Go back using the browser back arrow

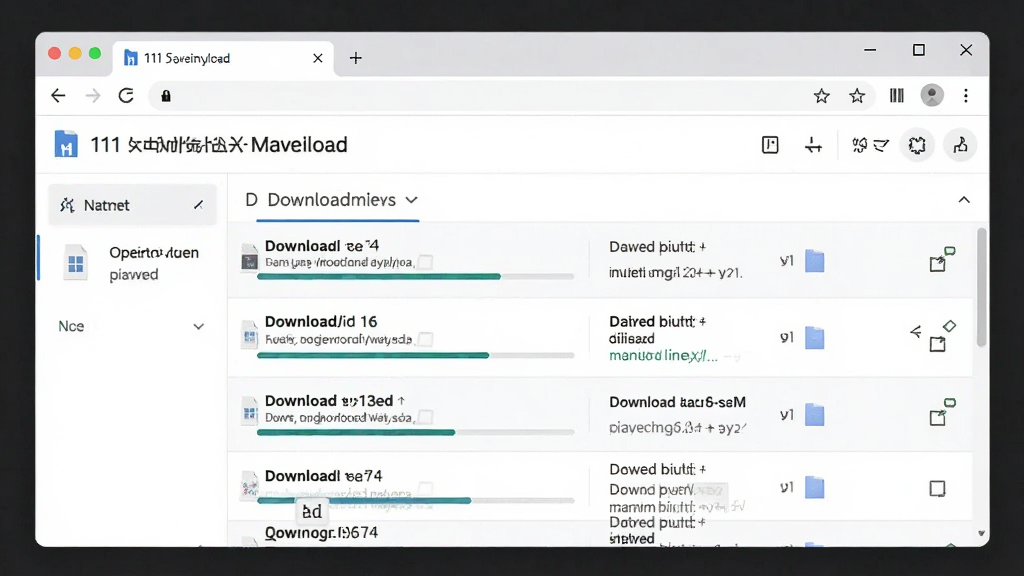[x=58, y=96]
